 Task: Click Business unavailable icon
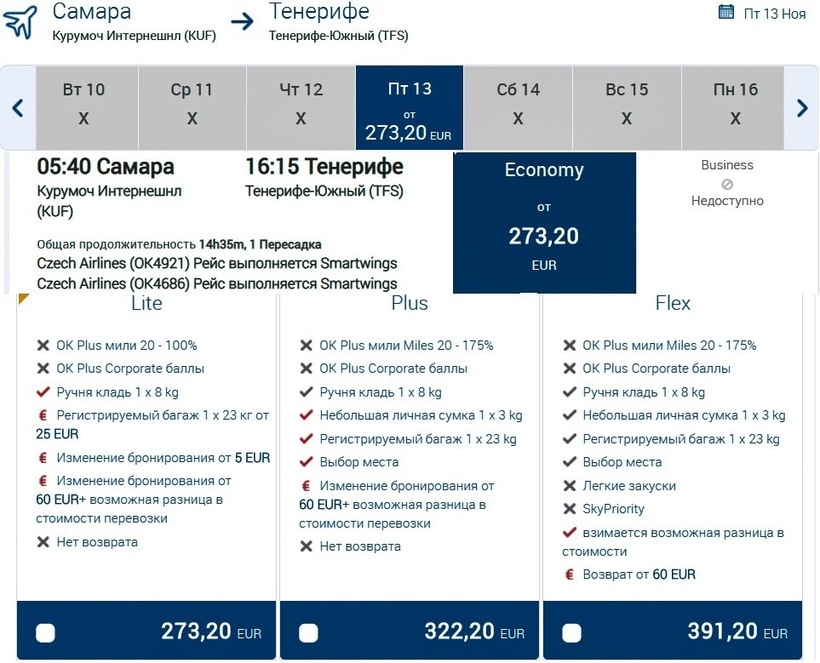[727, 184]
